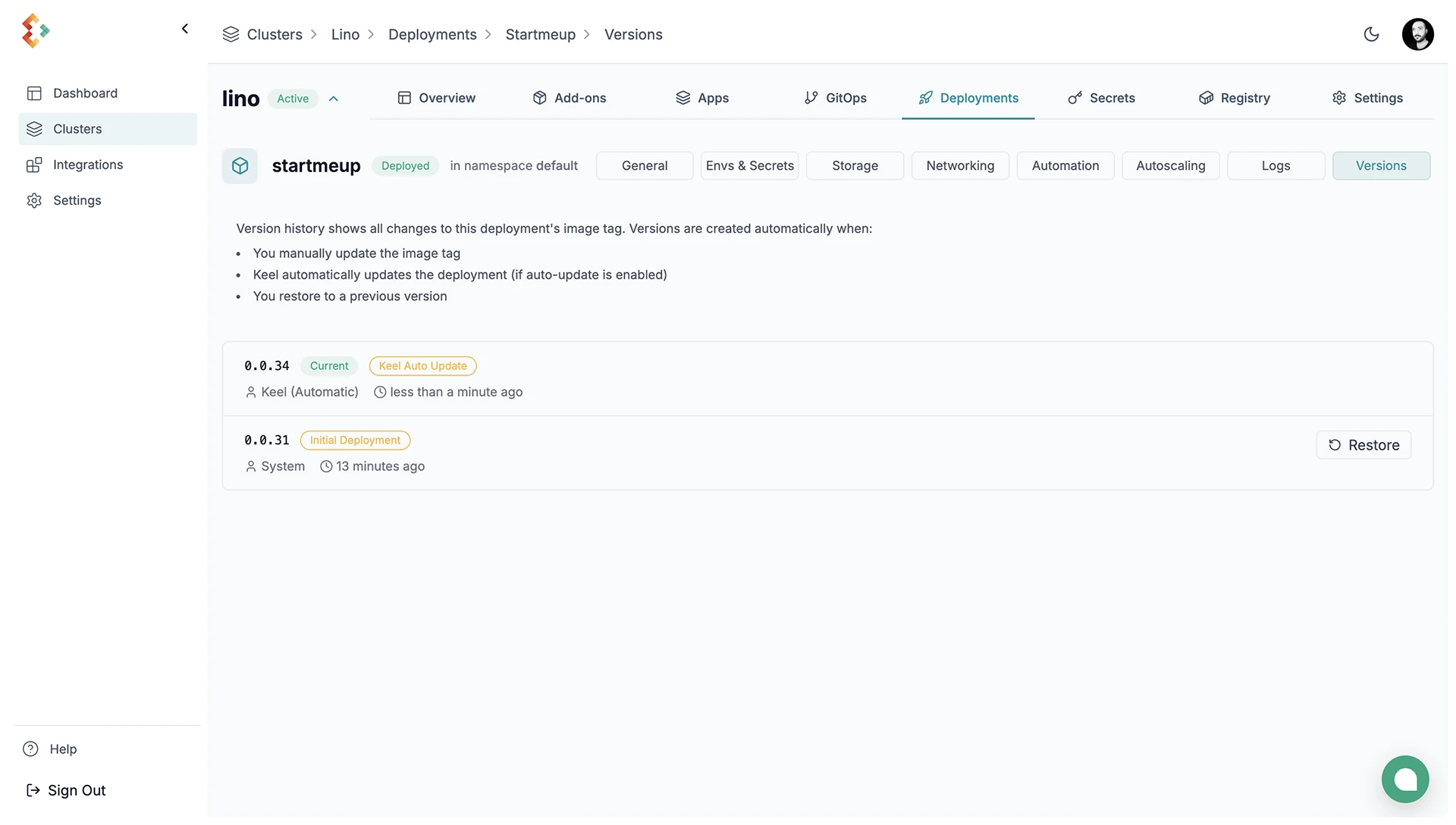This screenshot has width=1456, height=825.
Task: Select the Registry tab
Action: [1234, 98]
